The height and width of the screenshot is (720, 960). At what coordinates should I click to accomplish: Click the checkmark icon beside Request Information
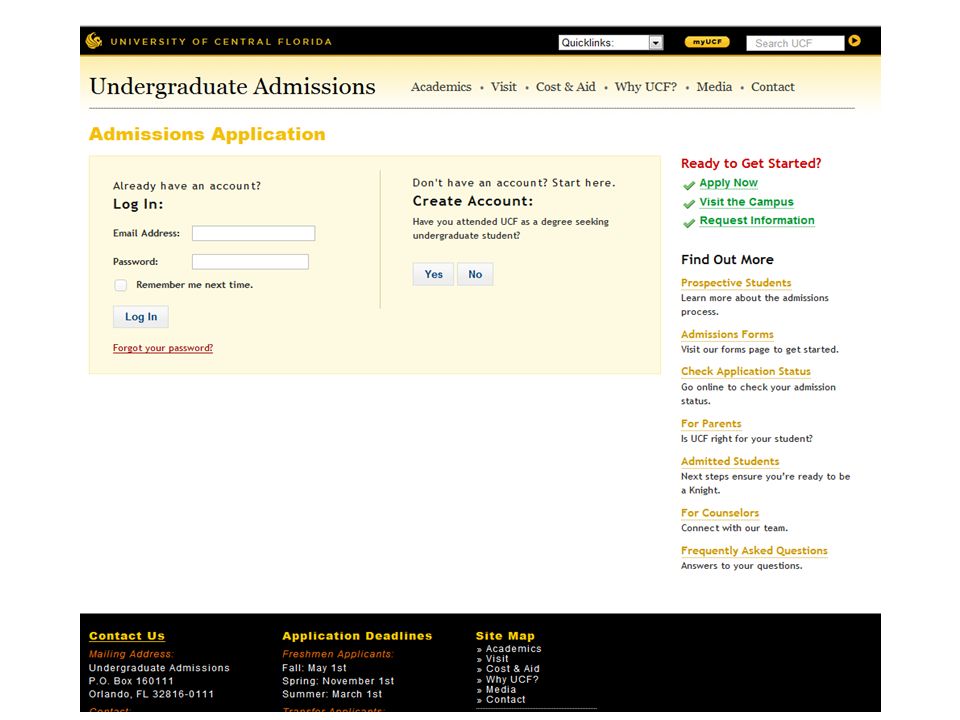click(689, 223)
